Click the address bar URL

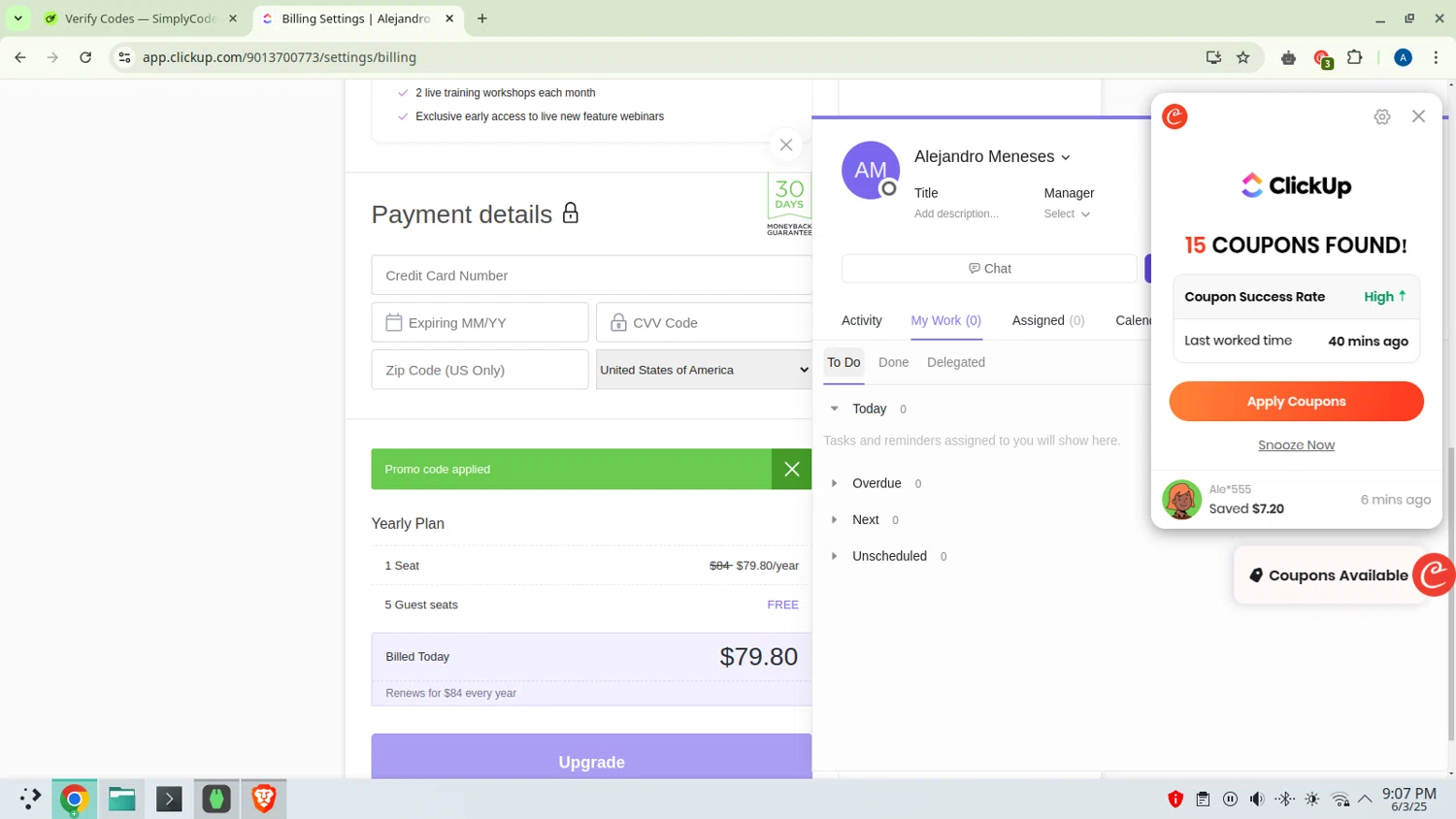[280, 57]
